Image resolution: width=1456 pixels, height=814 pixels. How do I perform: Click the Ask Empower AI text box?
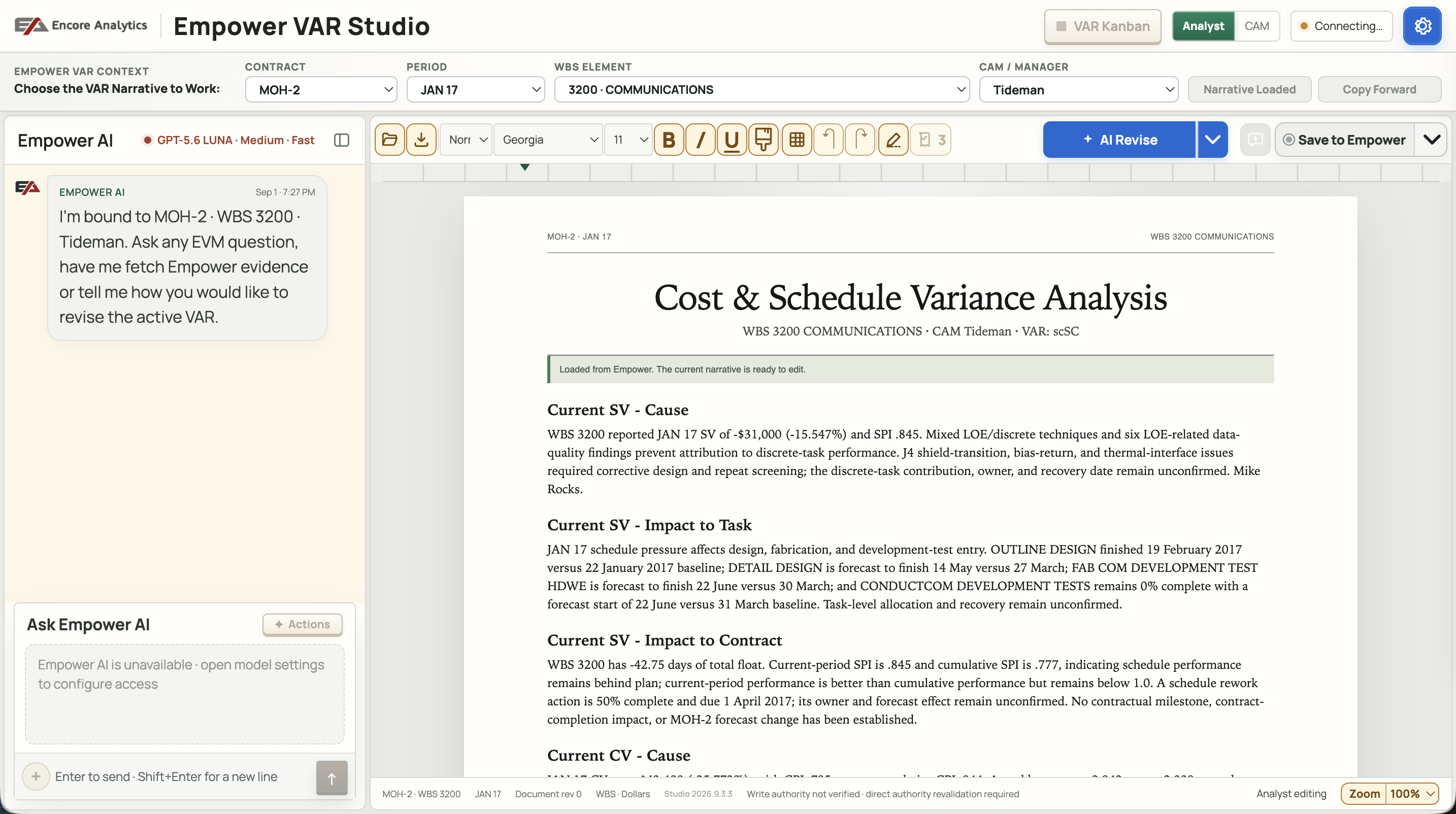pyautogui.click(x=185, y=694)
